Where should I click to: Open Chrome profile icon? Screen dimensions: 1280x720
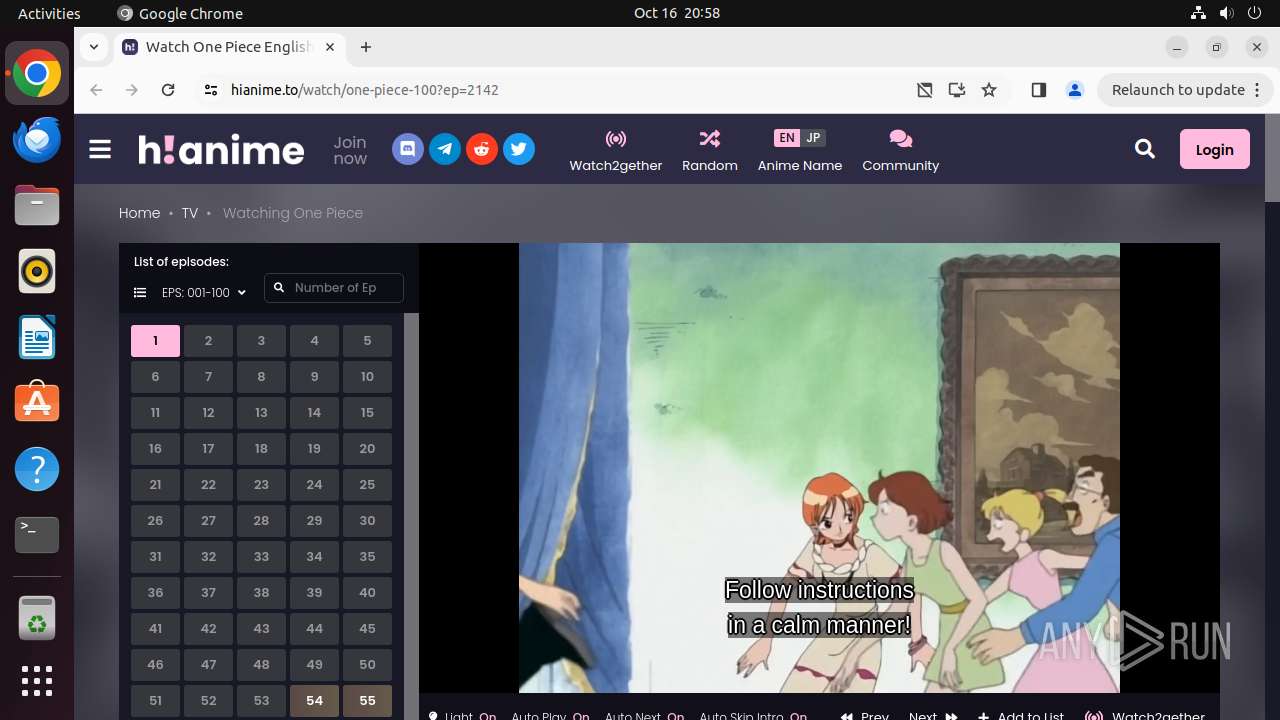pos(1075,90)
